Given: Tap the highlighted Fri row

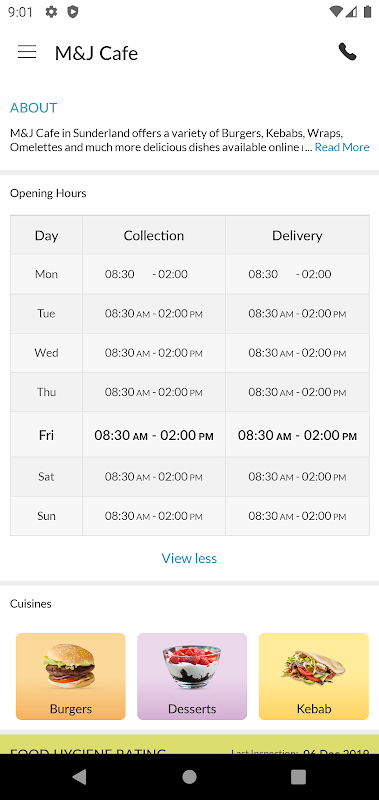Looking at the screenshot, I should (190, 435).
